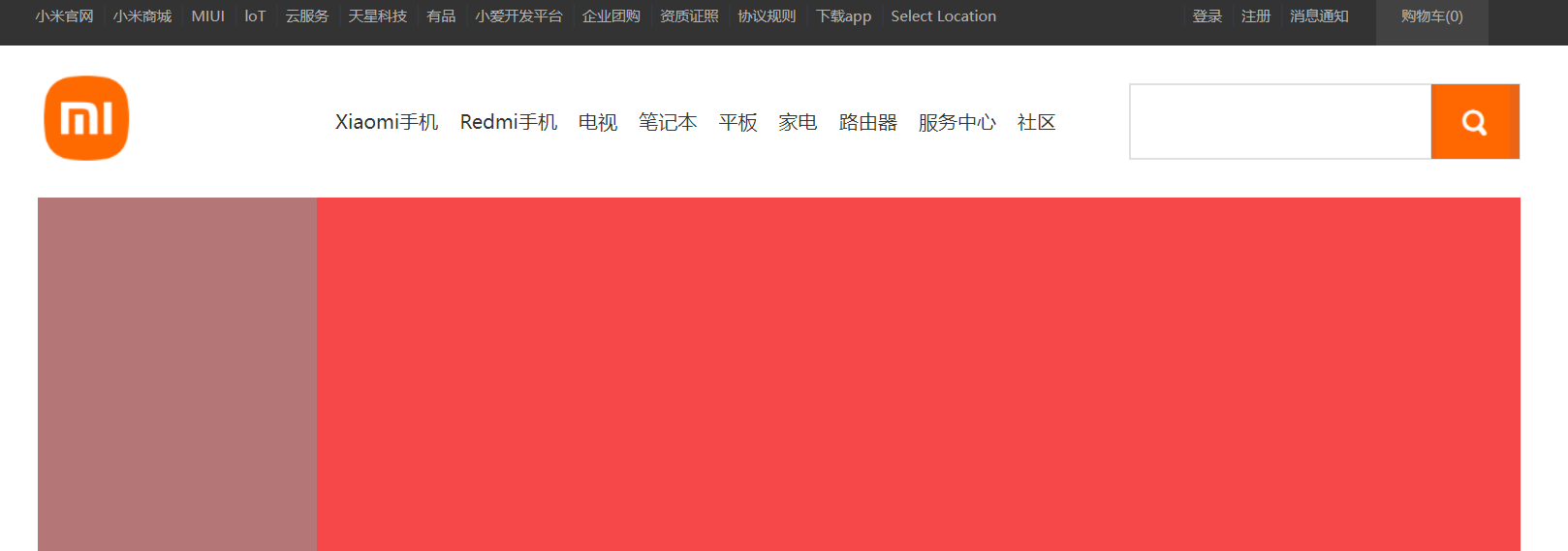Focus the search input field
This screenshot has width=1568, height=551.
pyautogui.click(x=1280, y=122)
